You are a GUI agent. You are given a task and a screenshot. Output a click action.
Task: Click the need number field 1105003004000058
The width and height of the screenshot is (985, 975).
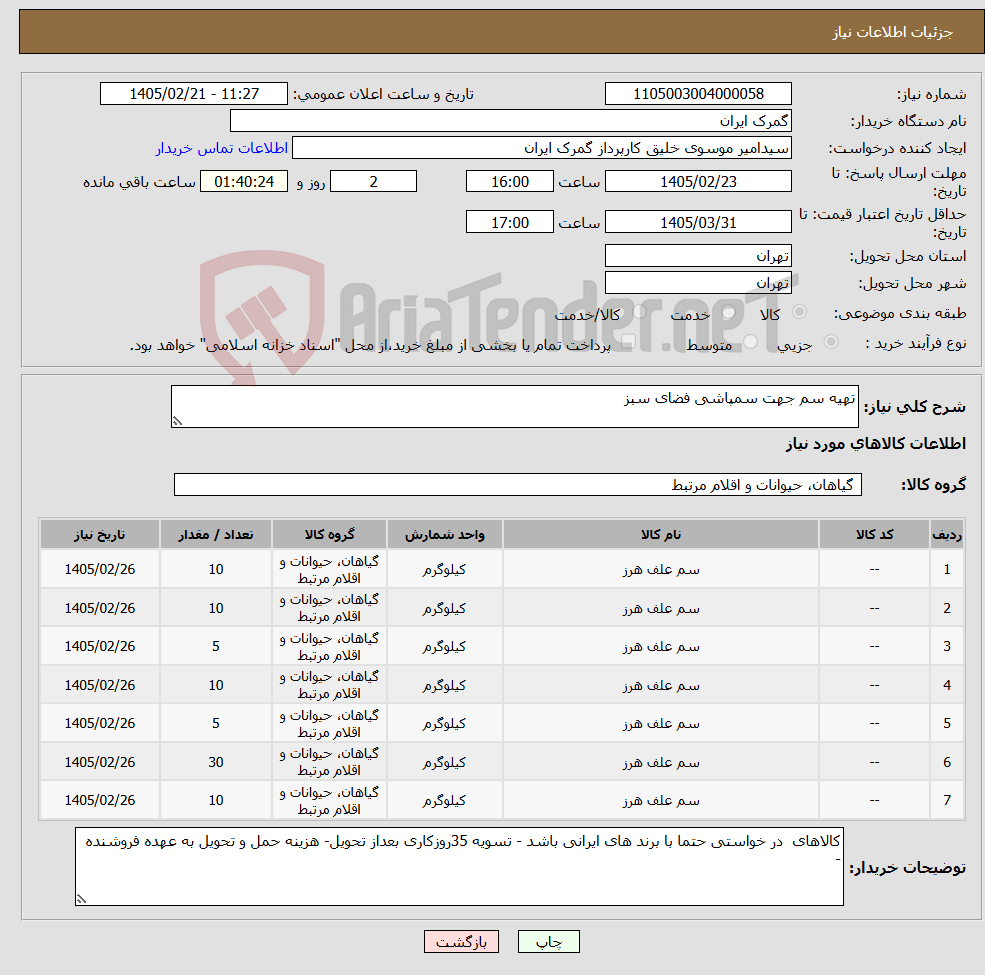698,94
